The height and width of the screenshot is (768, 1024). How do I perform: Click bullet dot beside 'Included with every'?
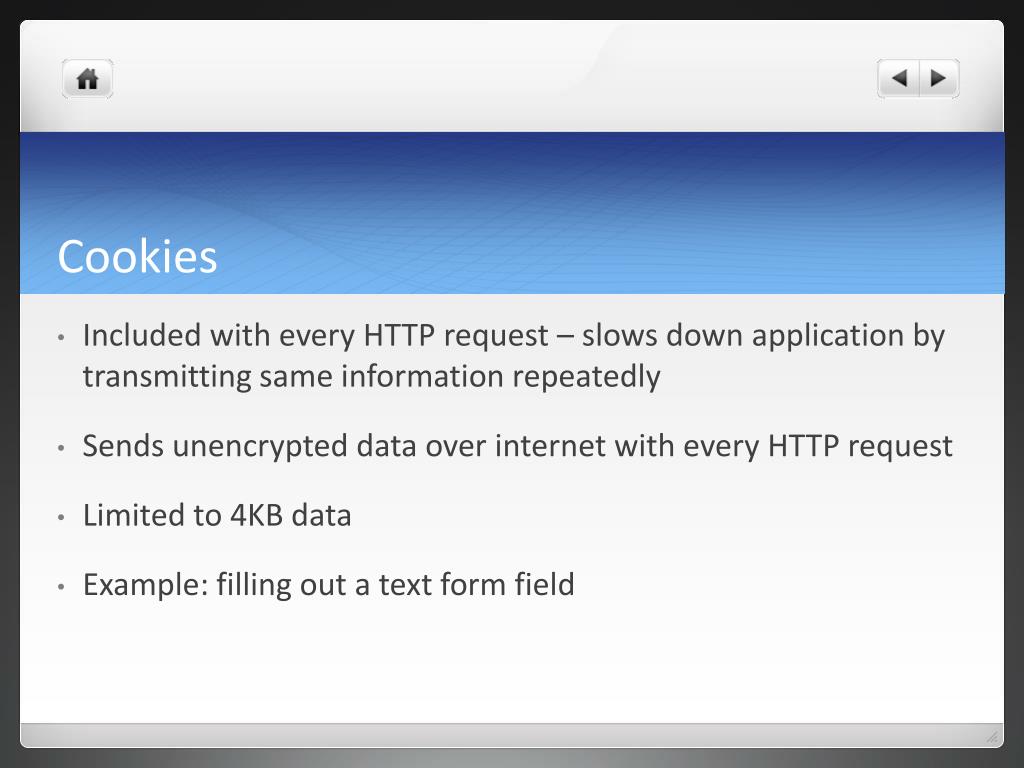tap(61, 338)
